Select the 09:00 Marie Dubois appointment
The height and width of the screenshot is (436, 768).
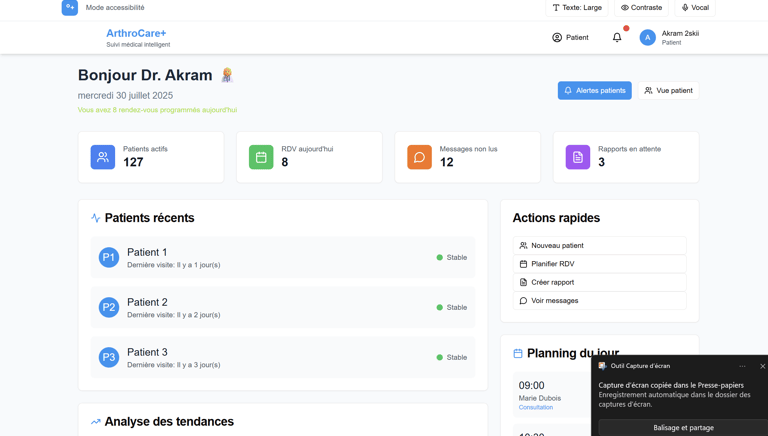pos(552,395)
